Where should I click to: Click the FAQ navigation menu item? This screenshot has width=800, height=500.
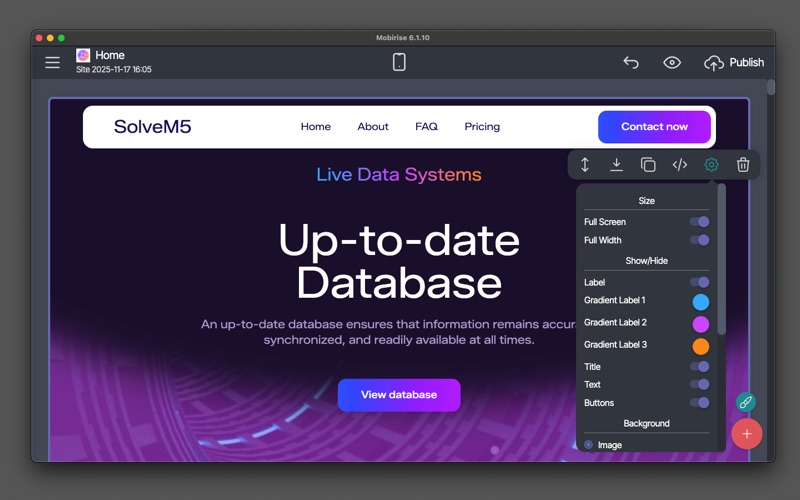tap(427, 127)
